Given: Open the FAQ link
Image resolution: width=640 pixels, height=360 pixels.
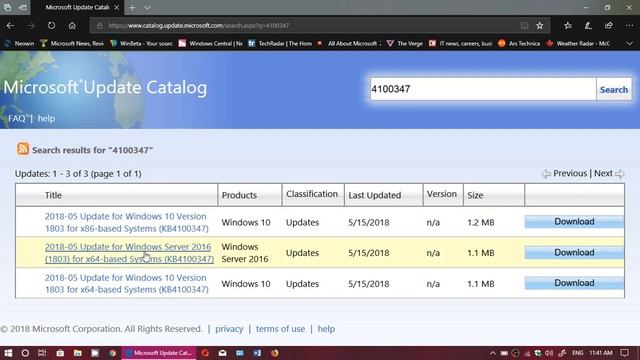Looking at the screenshot, I should pos(17,118).
